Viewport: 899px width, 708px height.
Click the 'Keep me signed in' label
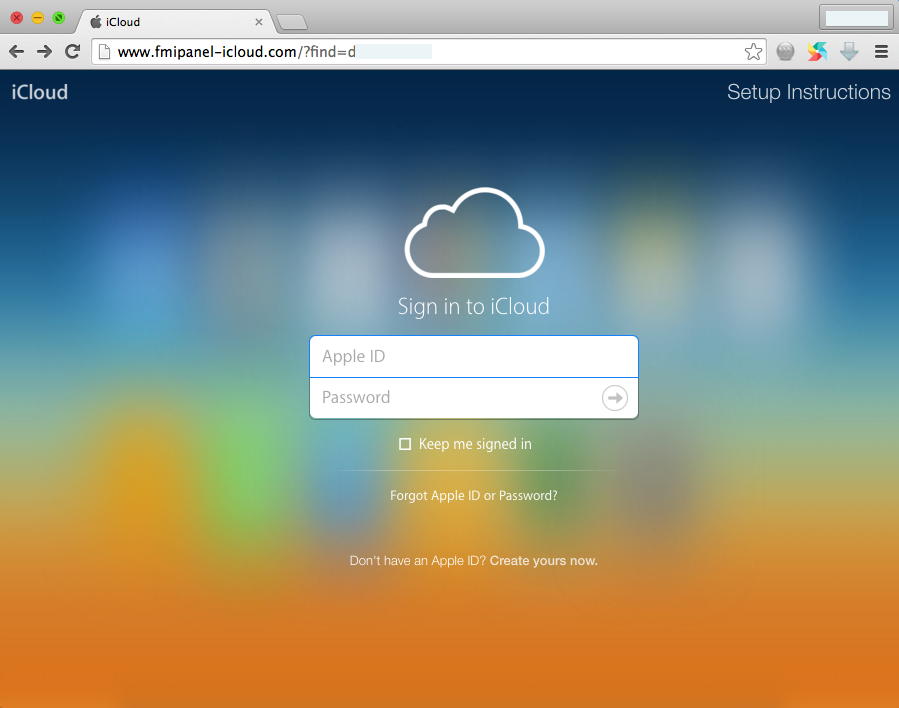475,444
